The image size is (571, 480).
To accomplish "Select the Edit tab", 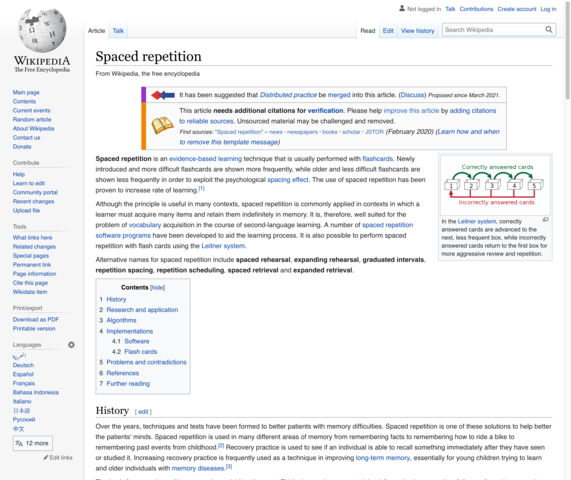I will click(388, 31).
